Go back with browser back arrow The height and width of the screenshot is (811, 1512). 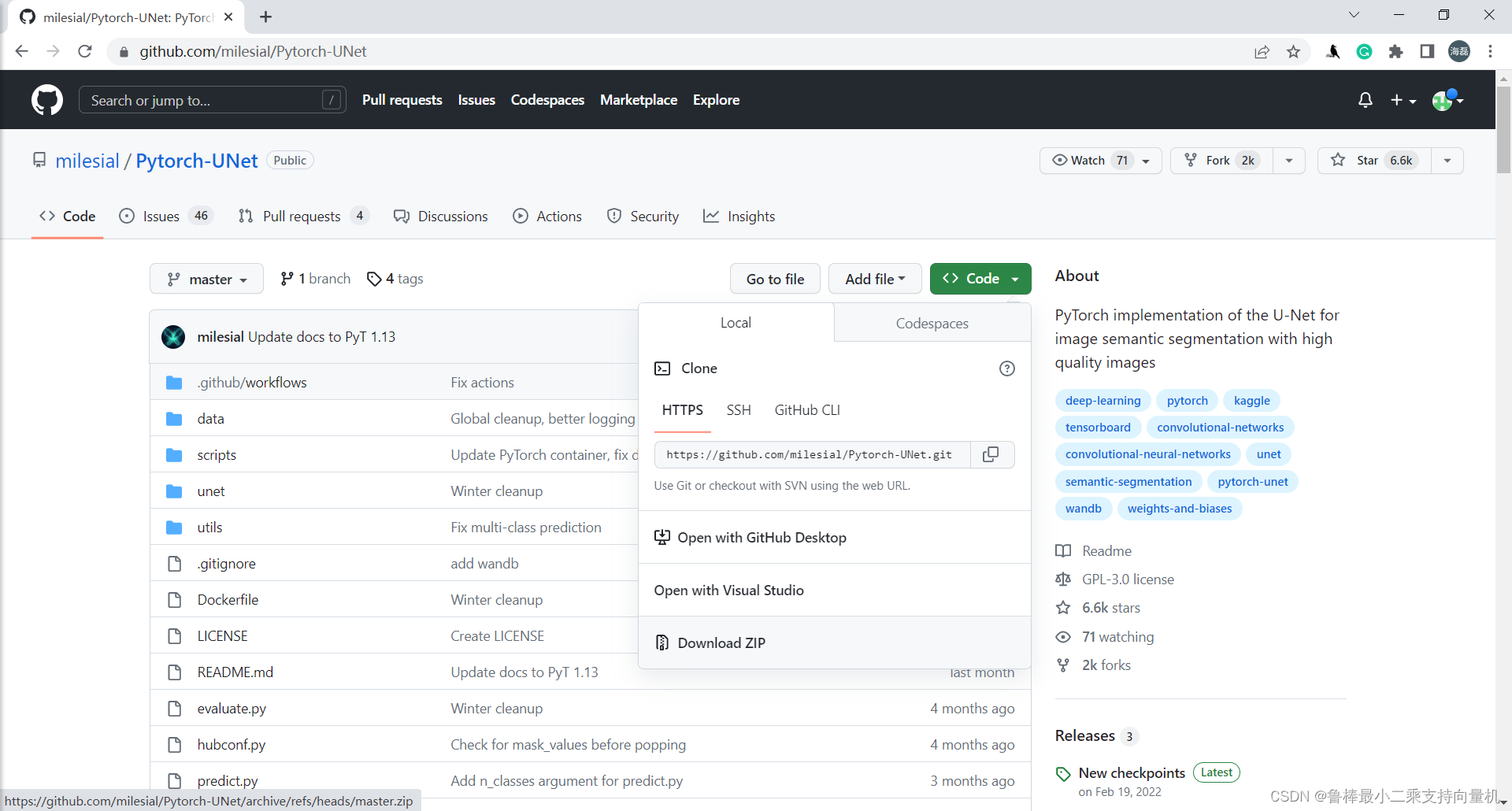coord(22,51)
